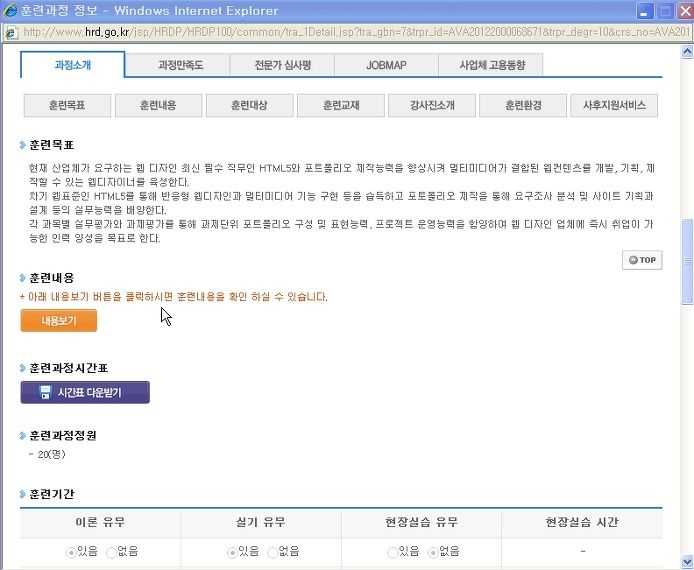The width and height of the screenshot is (694, 570).
Task: Click the page icon in address bar
Action: [11, 32]
